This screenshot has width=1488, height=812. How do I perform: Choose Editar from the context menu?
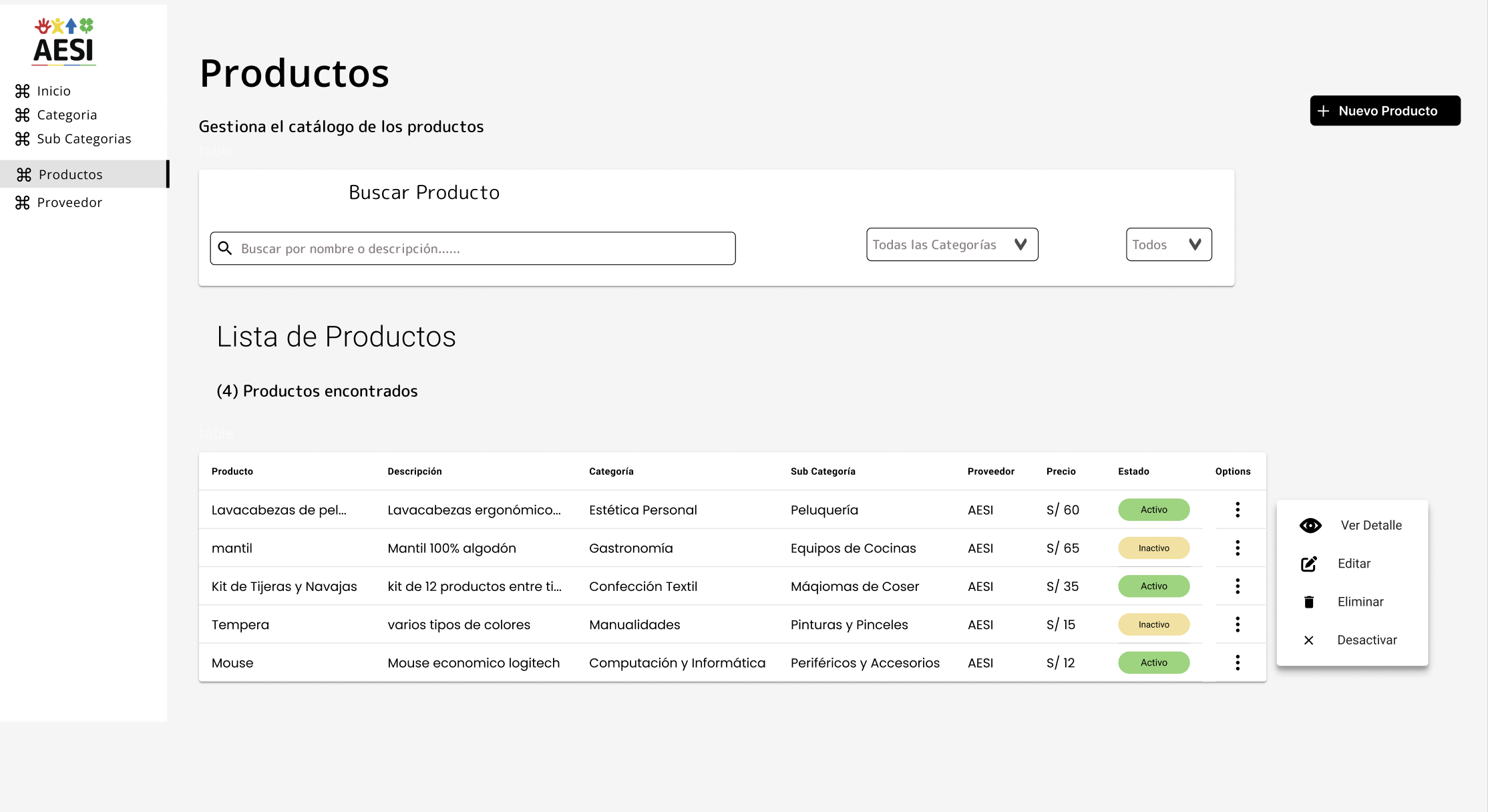pyautogui.click(x=1352, y=564)
